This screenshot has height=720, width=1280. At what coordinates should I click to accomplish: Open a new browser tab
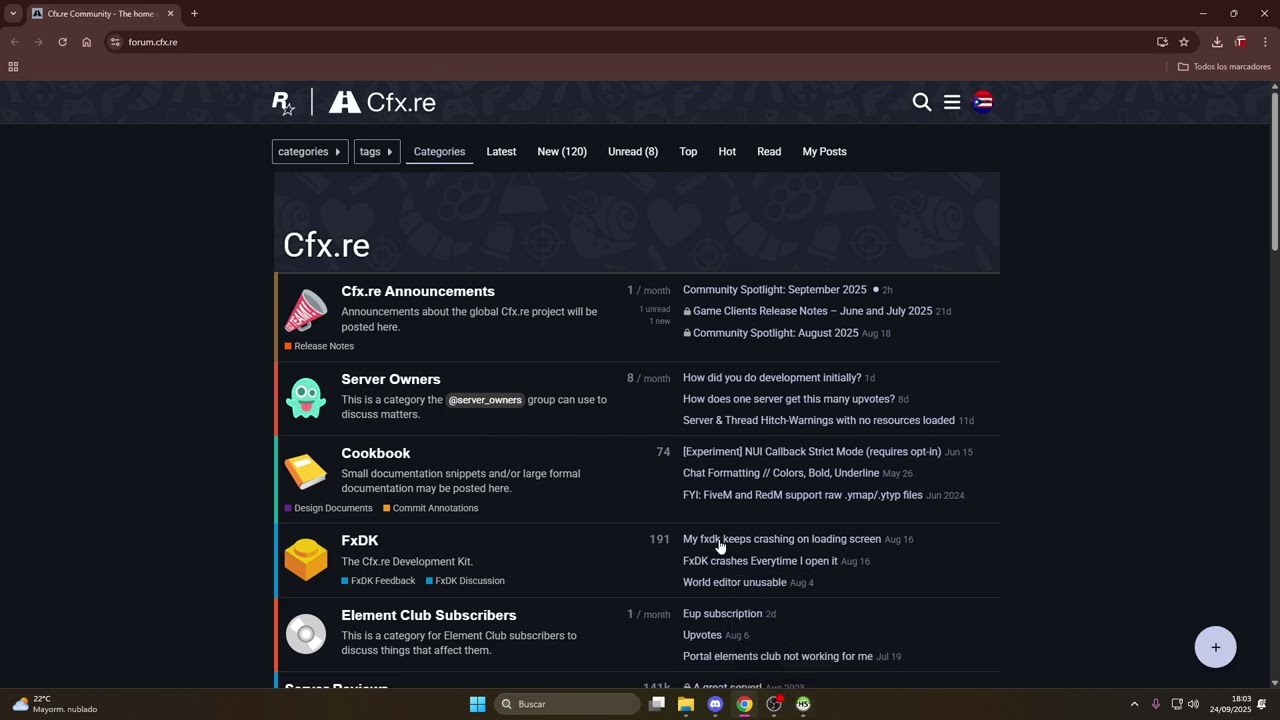[194, 14]
